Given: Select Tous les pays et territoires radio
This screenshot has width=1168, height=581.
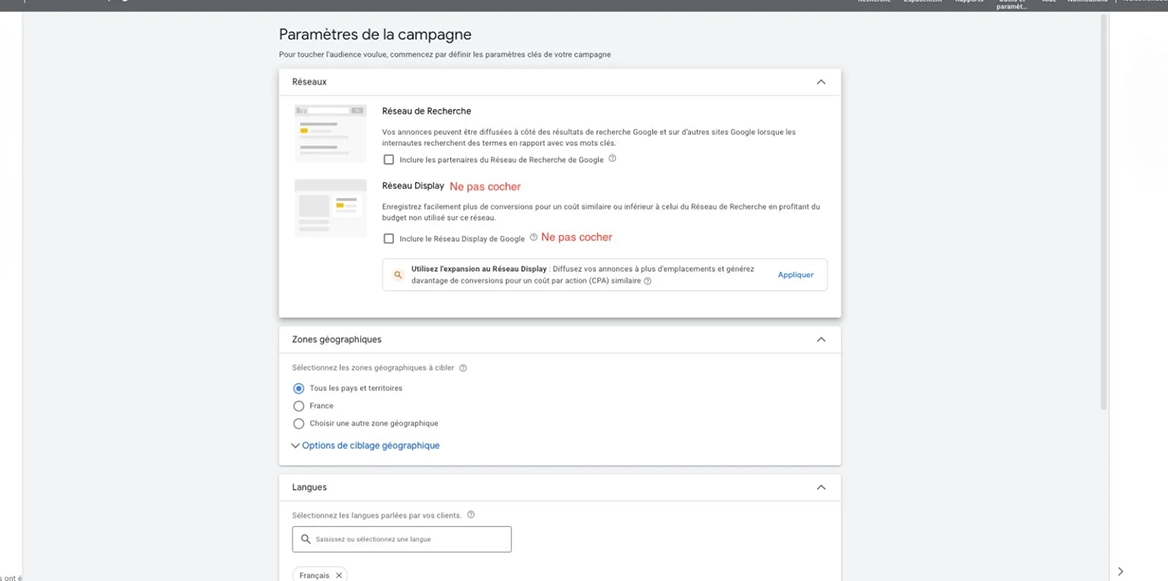Looking at the screenshot, I should point(299,388).
